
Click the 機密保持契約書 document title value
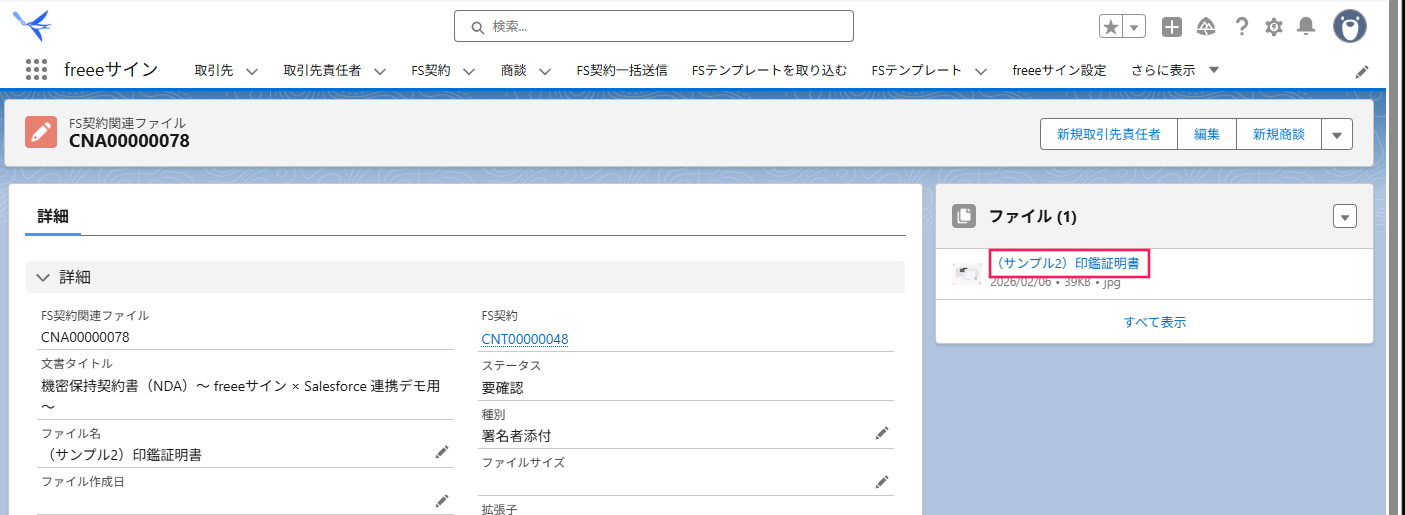(240, 396)
